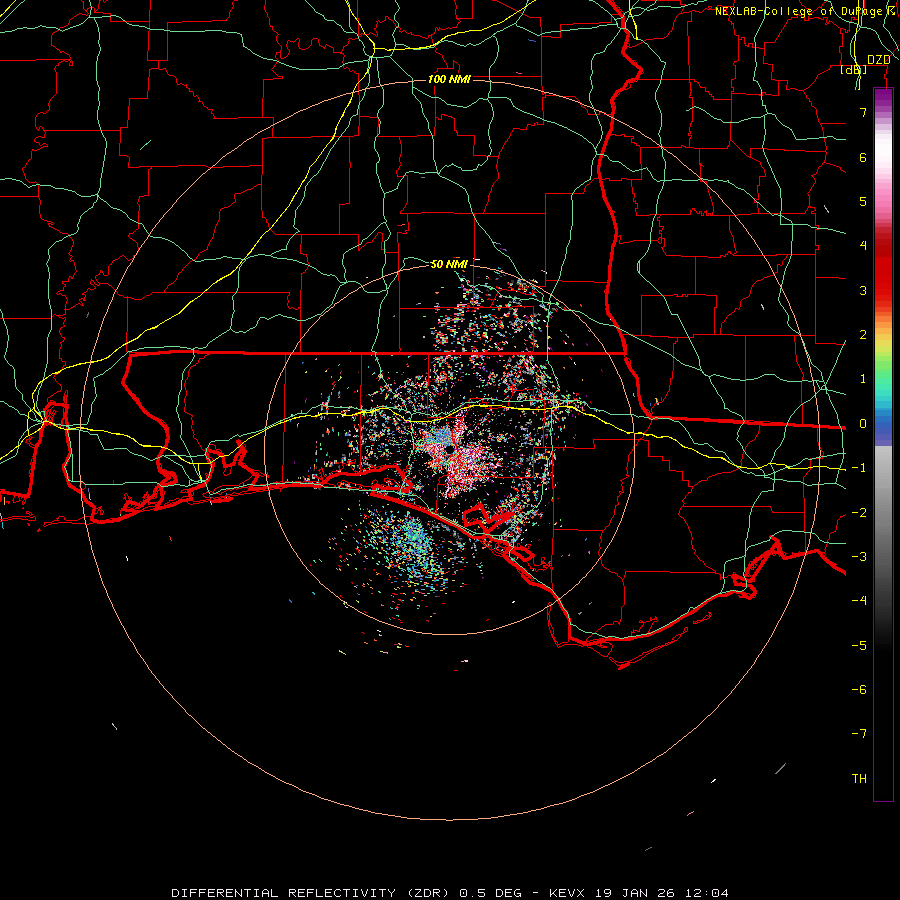Viewport: 900px width, 900px height.
Task: Click the 1 value on color scale
Action: click(863, 379)
